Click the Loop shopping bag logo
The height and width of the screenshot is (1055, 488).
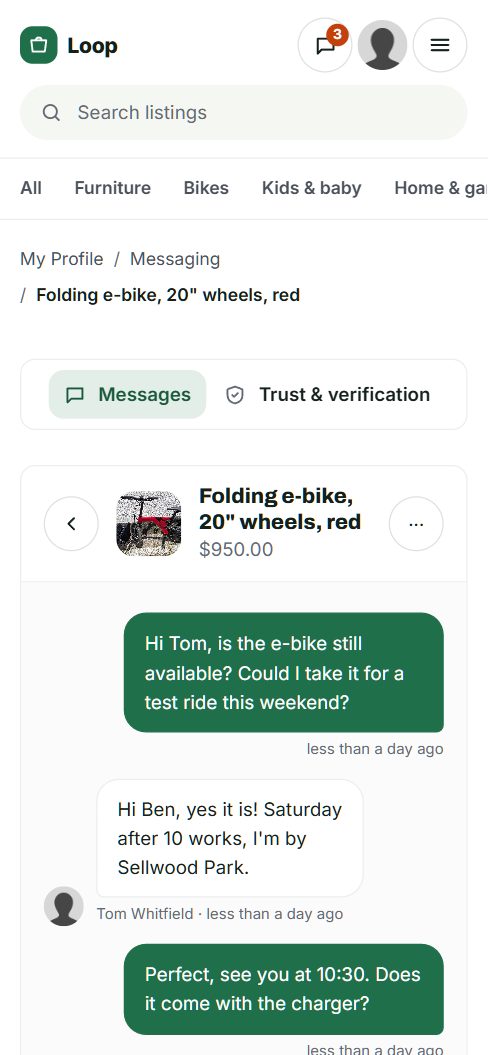tap(38, 45)
